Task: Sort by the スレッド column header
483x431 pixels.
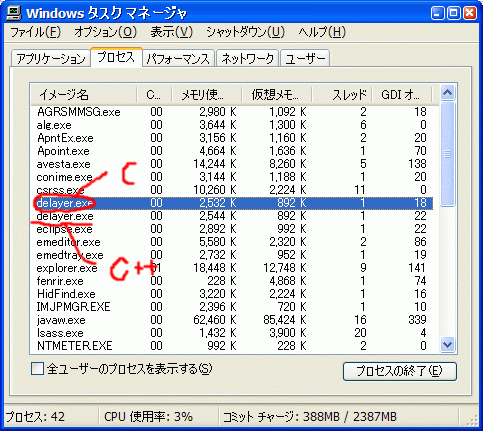Action: 342,95
